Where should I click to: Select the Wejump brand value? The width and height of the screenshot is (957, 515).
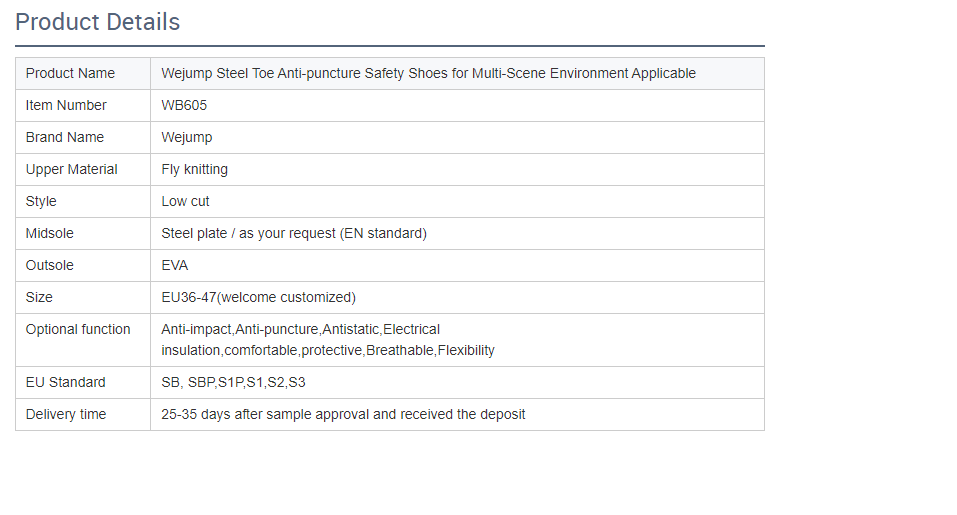(187, 137)
